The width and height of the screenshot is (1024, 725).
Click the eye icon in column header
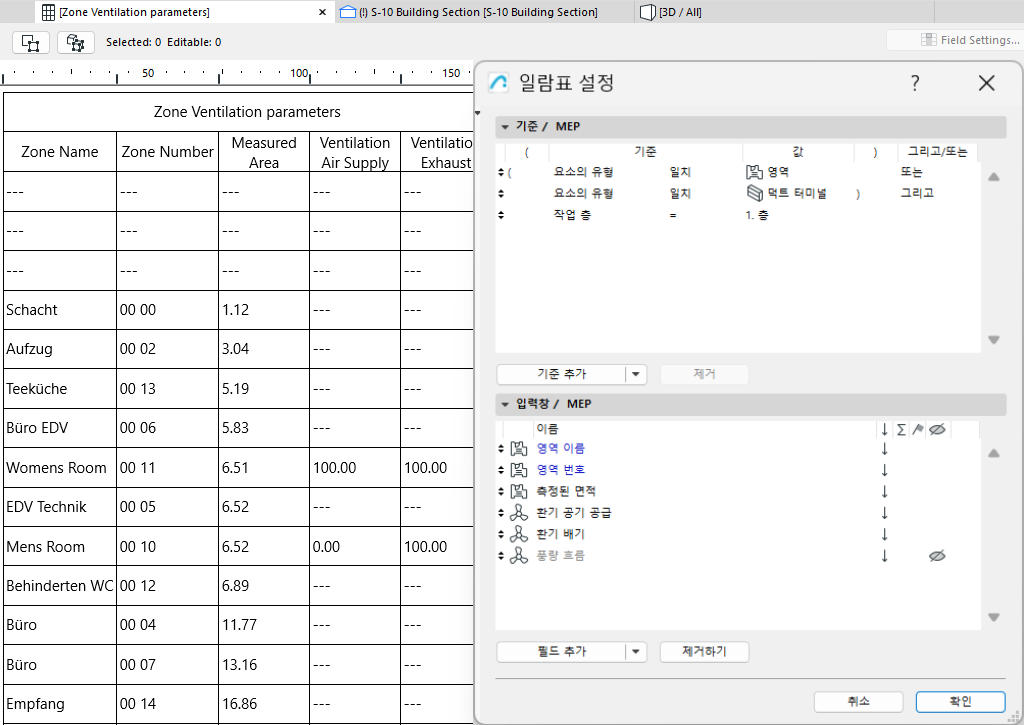pos(936,428)
